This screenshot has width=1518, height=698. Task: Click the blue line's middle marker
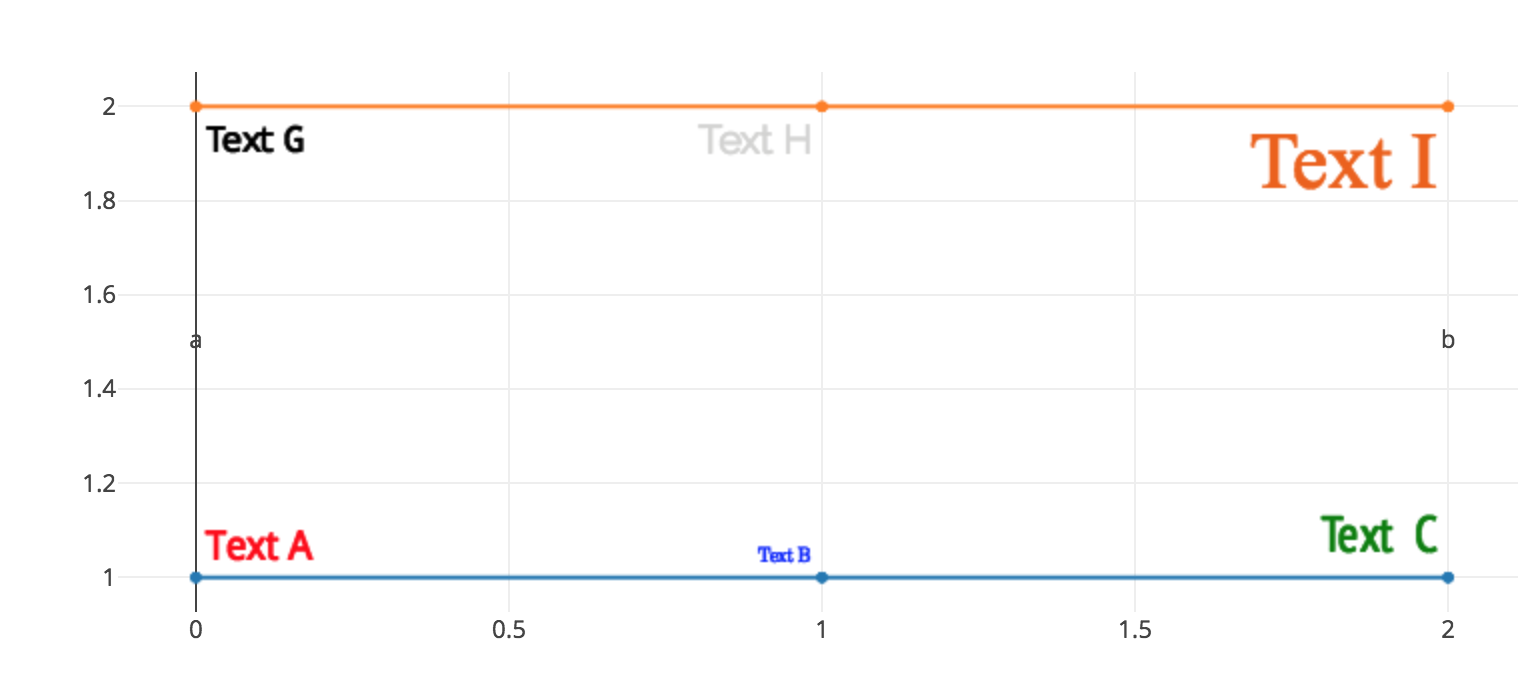click(x=822, y=577)
